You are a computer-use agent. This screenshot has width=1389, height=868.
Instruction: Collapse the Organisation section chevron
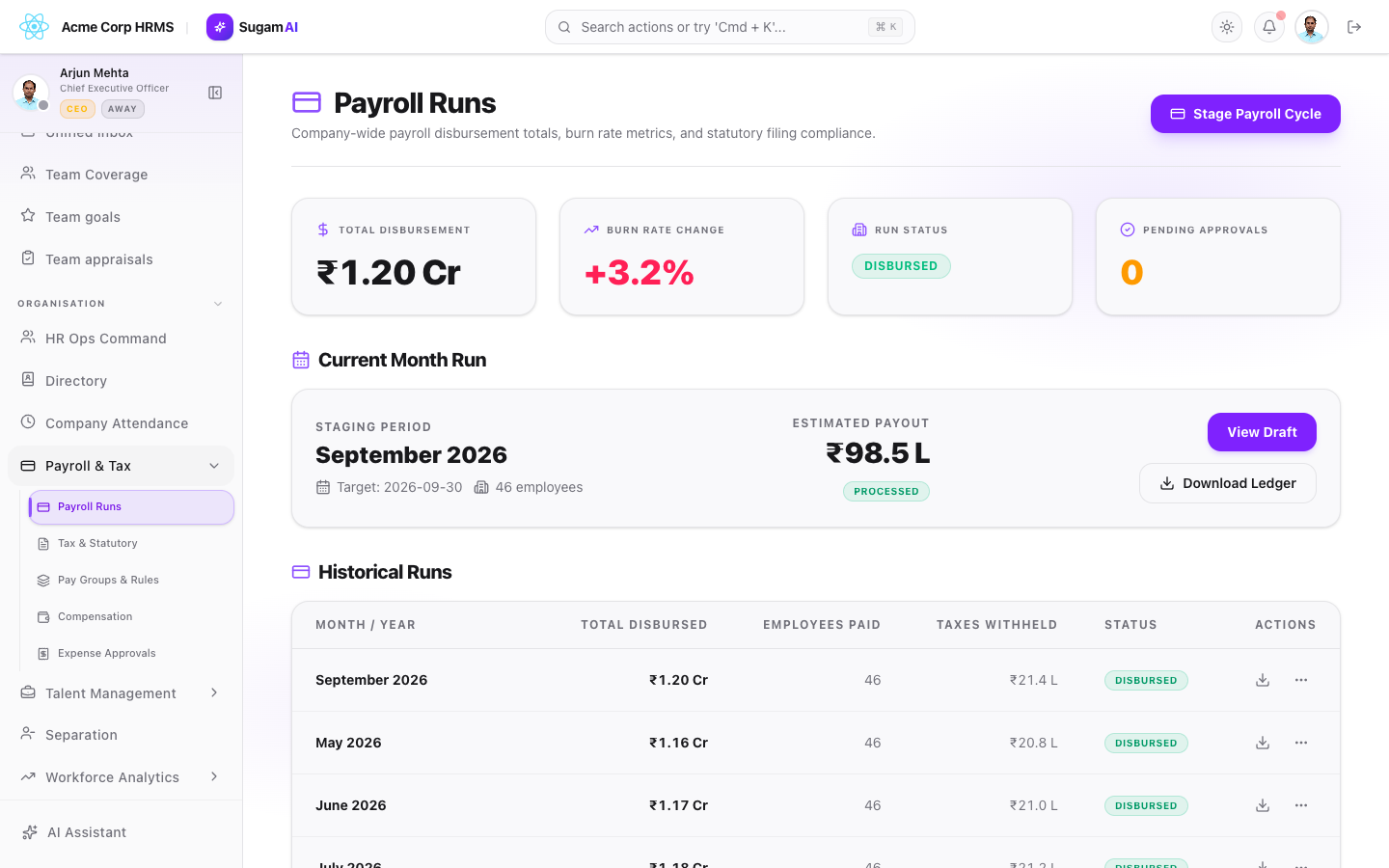point(218,304)
